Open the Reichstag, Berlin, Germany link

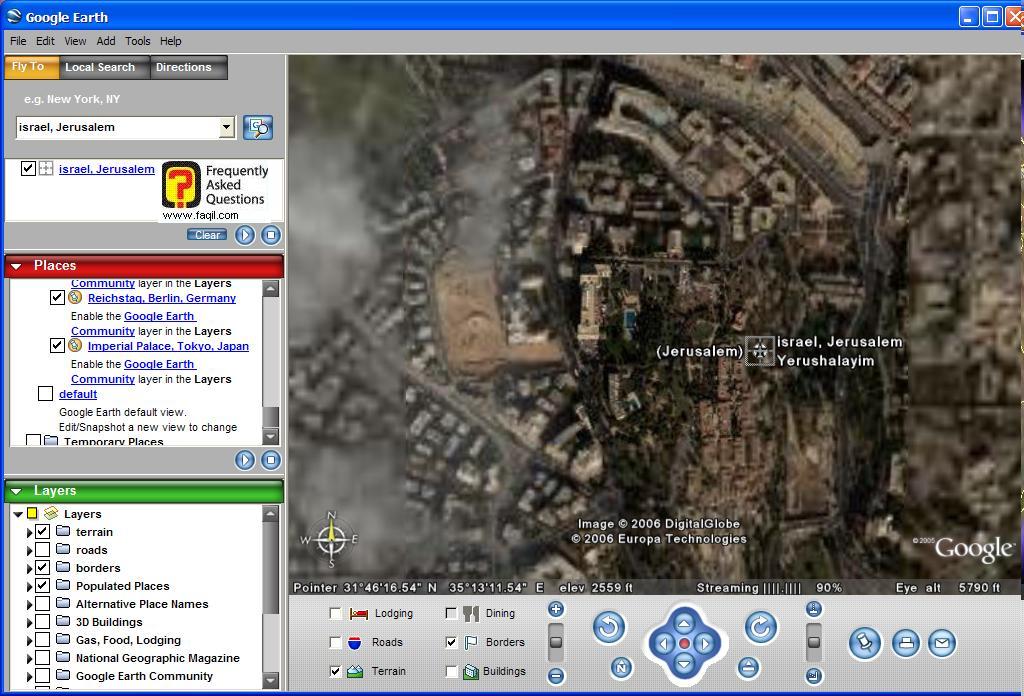coord(161,298)
